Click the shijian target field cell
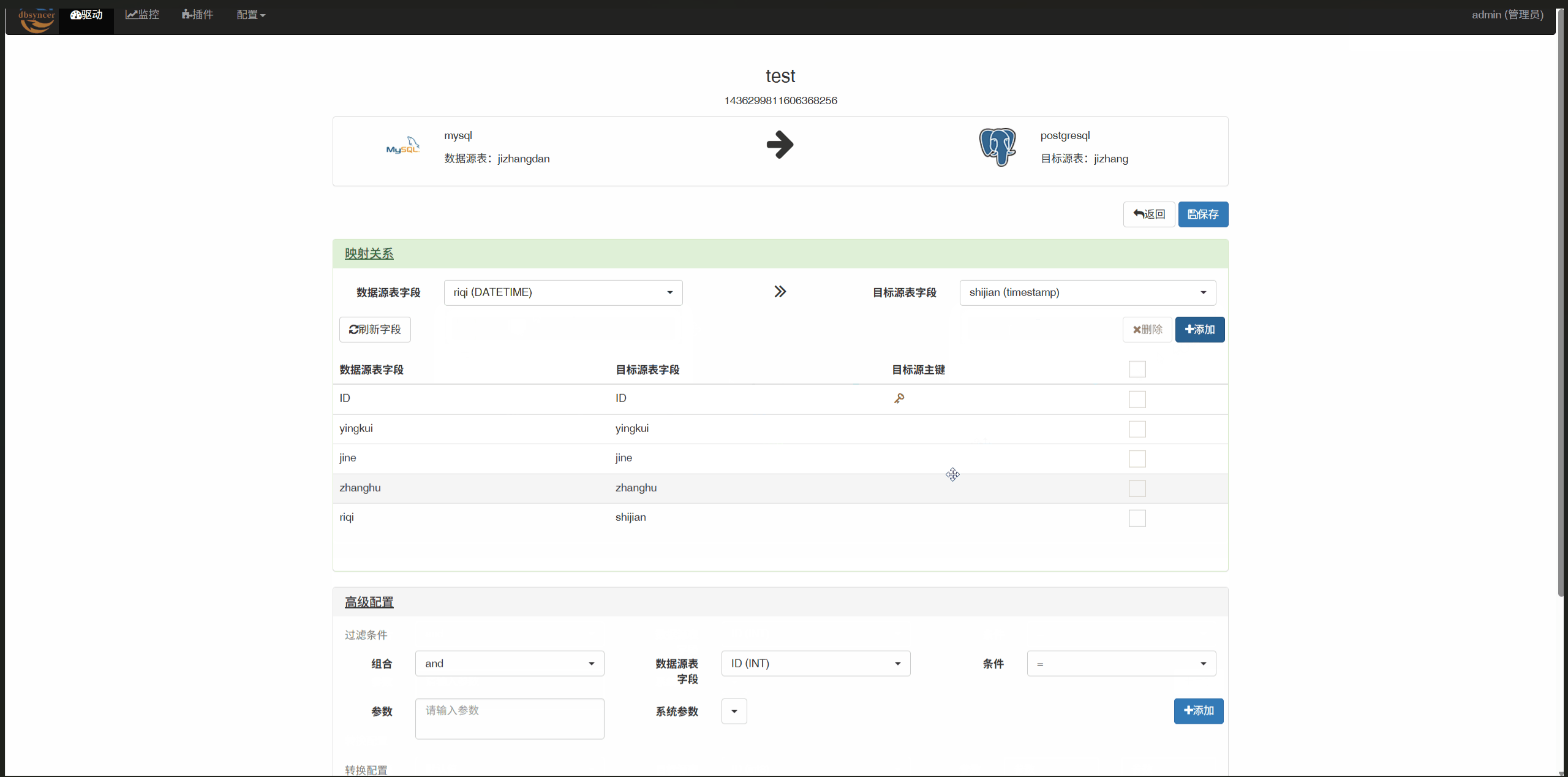The width and height of the screenshot is (1568, 777). [x=630, y=517]
